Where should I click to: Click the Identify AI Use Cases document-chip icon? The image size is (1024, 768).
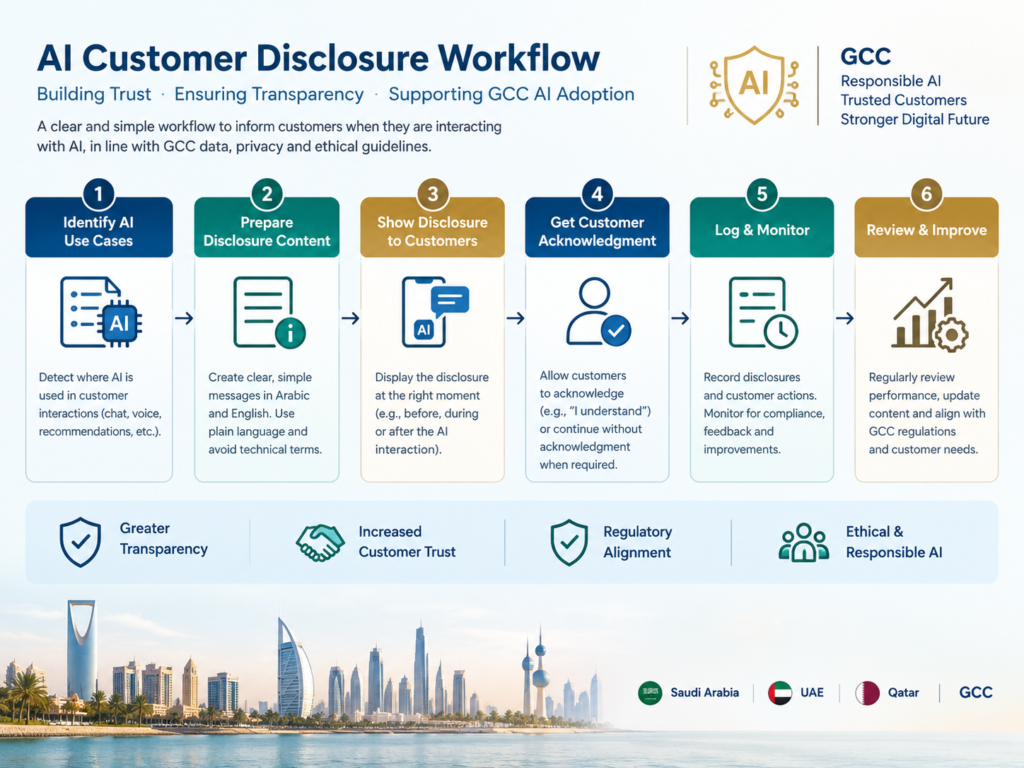click(101, 312)
